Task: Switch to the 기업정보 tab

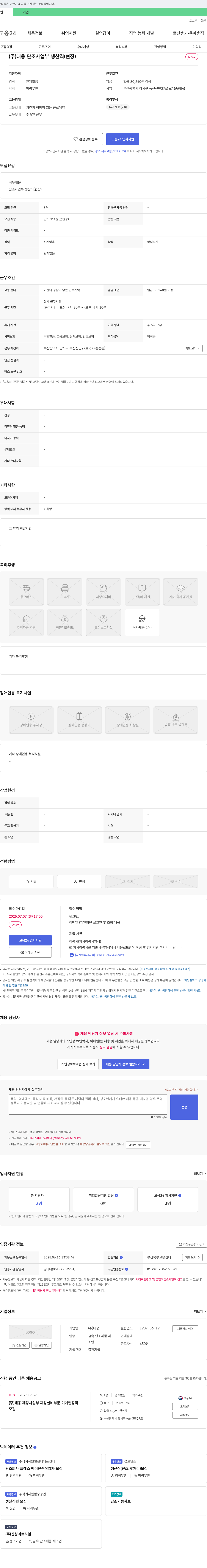Action: coord(198,47)
